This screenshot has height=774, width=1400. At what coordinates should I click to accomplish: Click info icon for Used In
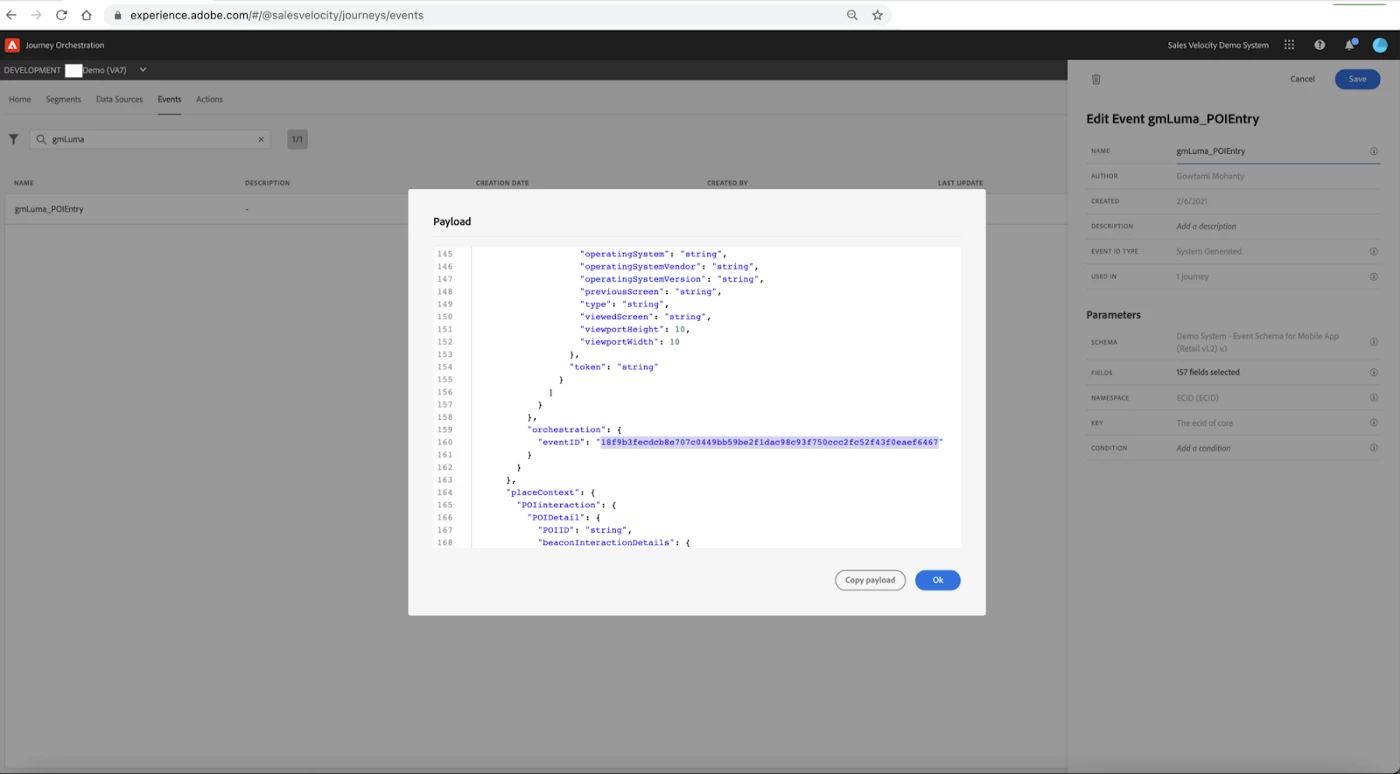tap(1373, 276)
